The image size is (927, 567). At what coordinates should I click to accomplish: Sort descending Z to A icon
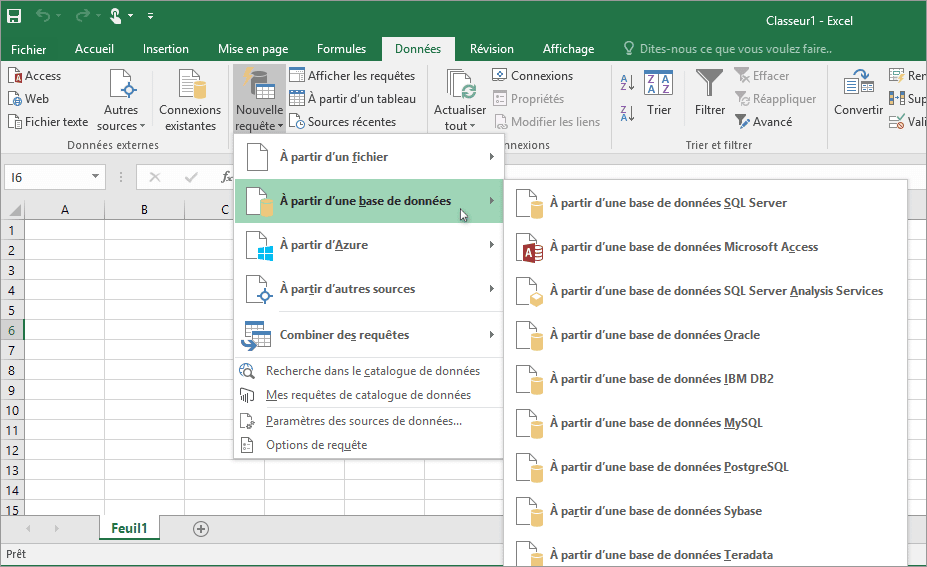627,112
